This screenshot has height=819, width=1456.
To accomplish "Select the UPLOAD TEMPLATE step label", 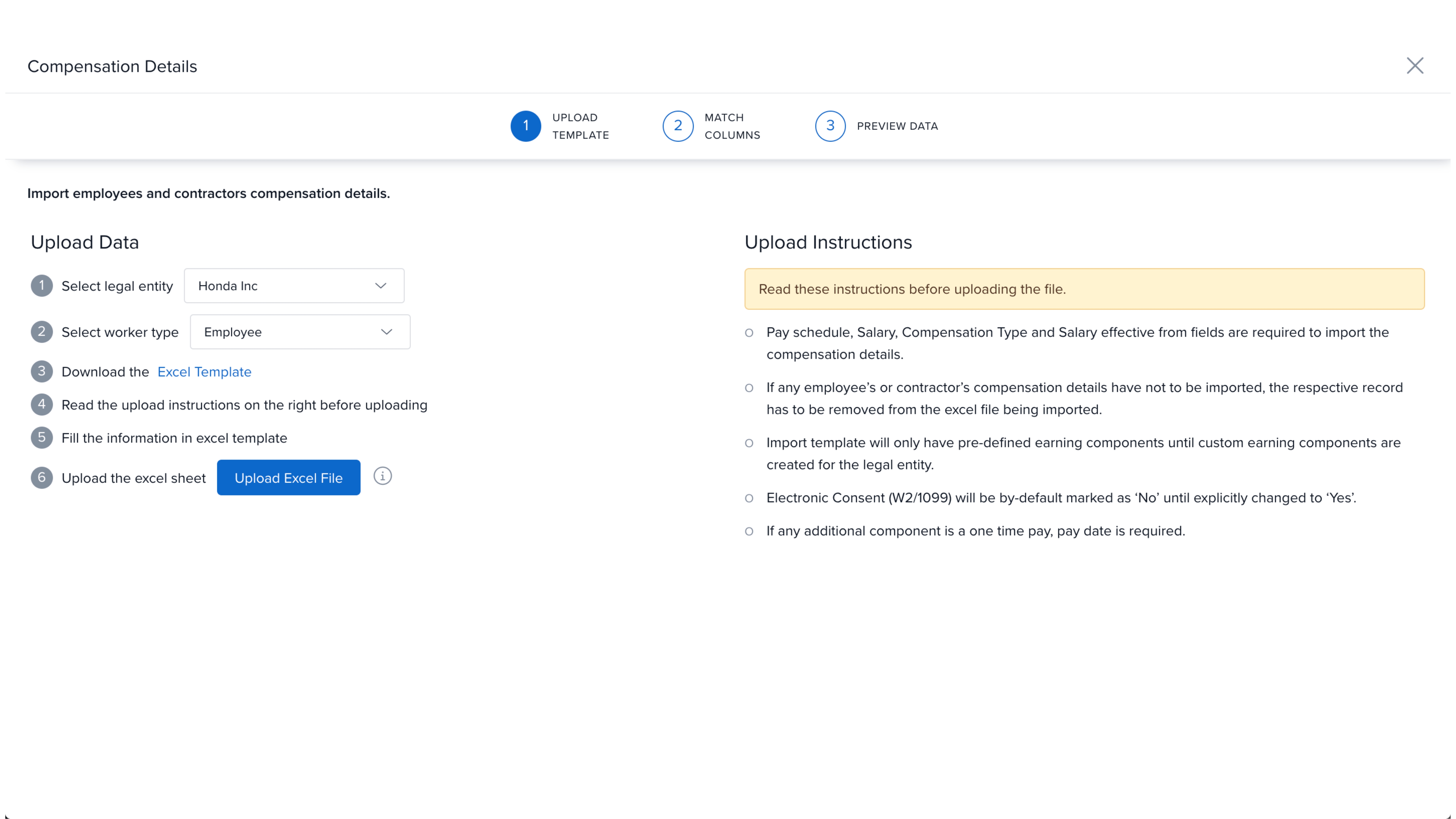I will (580, 126).
